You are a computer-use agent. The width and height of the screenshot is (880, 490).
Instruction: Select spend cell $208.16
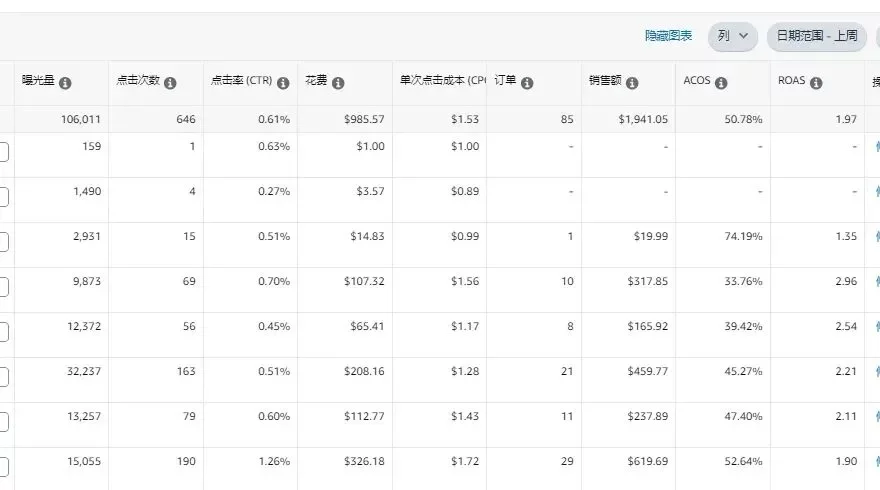point(364,371)
